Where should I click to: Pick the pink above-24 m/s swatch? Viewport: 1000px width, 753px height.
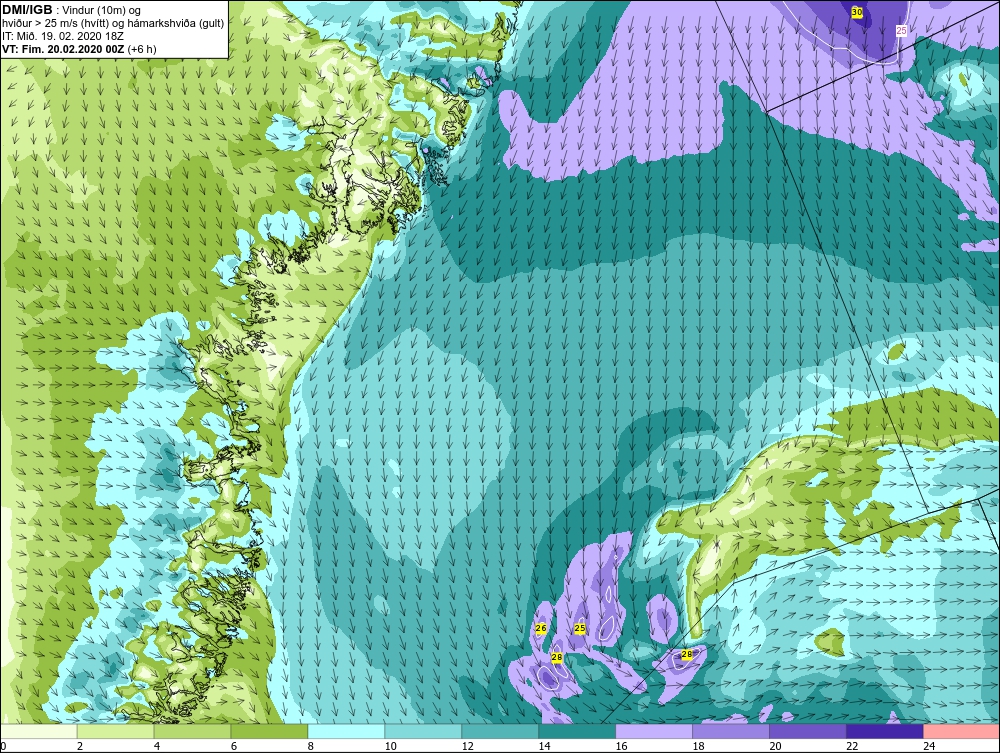(962, 731)
